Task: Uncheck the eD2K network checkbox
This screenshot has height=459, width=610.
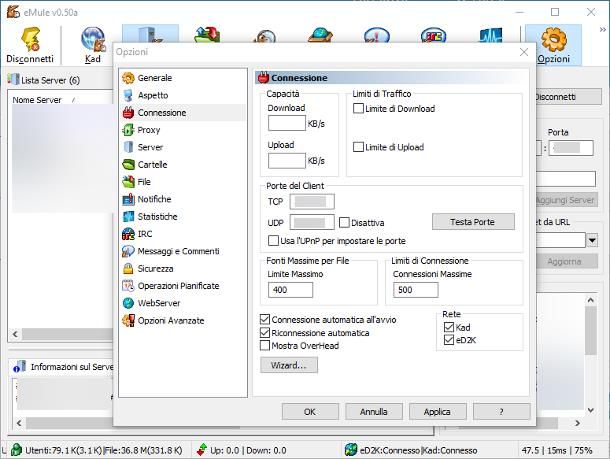Action: pos(449,340)
